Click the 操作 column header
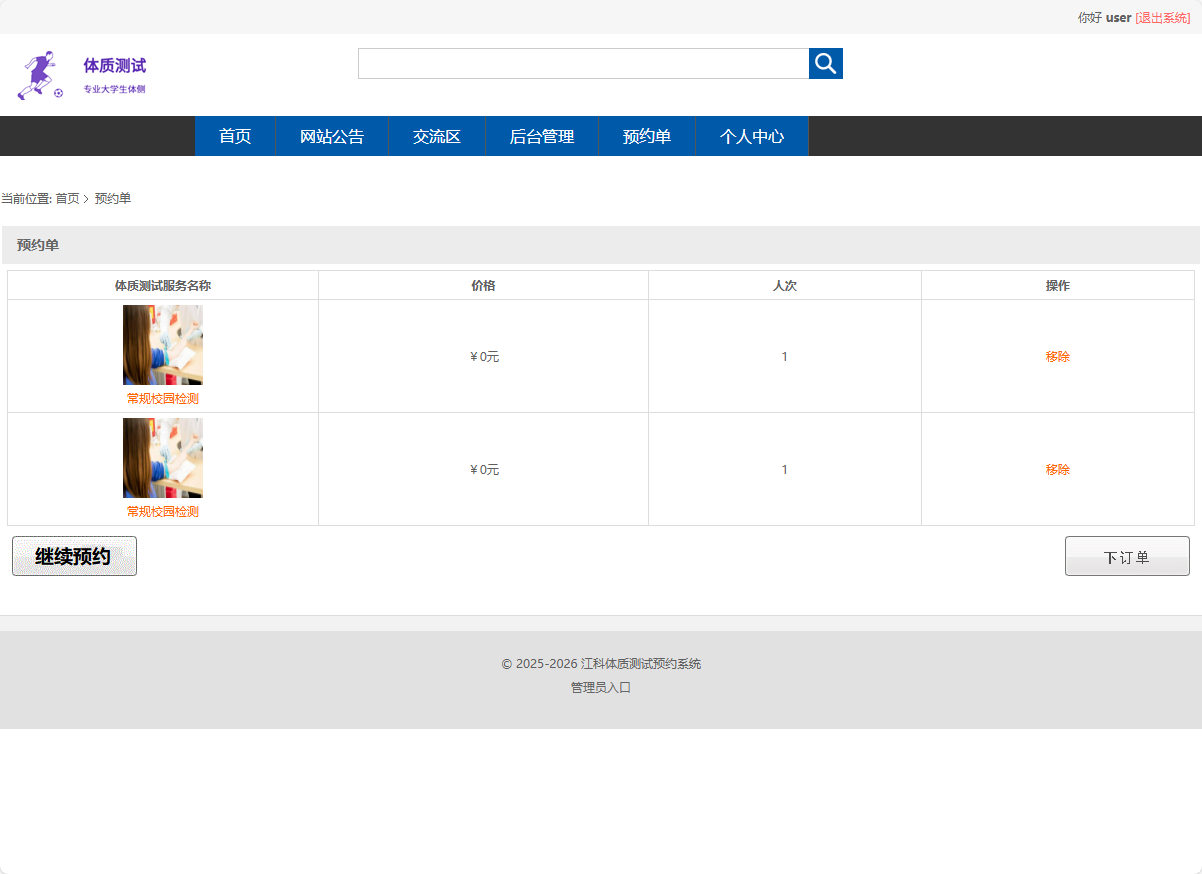This screenshot has height=874, width=1202. [x=1058, y=286]
